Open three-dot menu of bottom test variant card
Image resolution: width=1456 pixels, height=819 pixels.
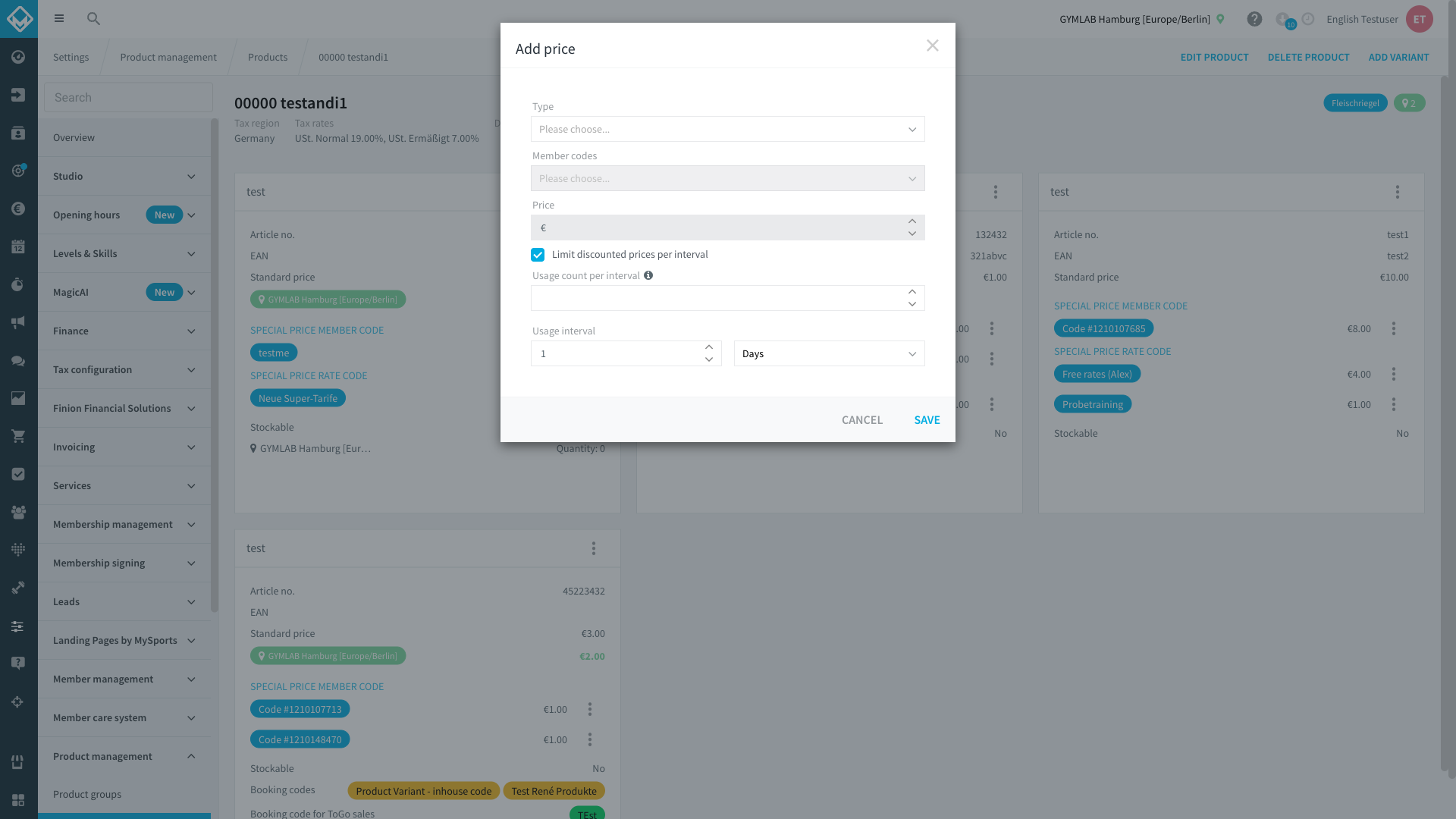click(x=593, y=548)
